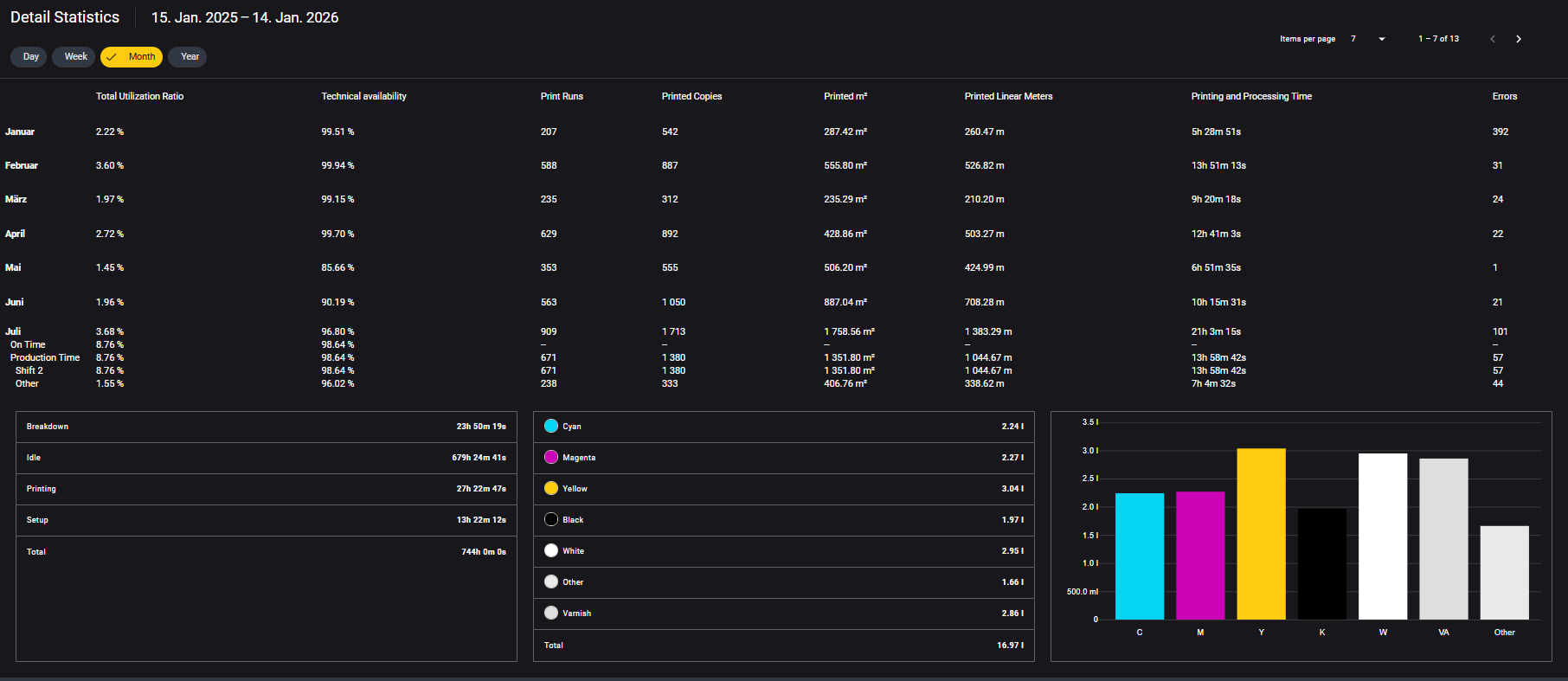Switch to Year view

tap(189, 57)
